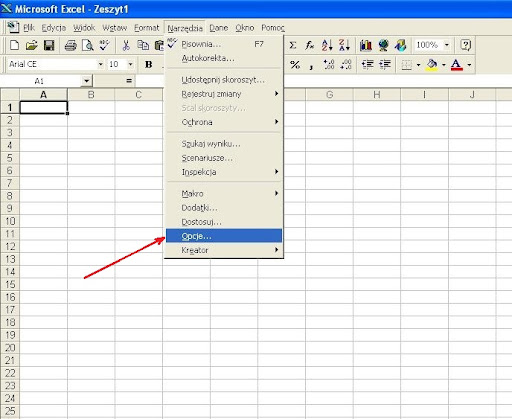Expand the Inspekcja submenu
This screenshot has width=512, height=419.
(x=224, y=172)
